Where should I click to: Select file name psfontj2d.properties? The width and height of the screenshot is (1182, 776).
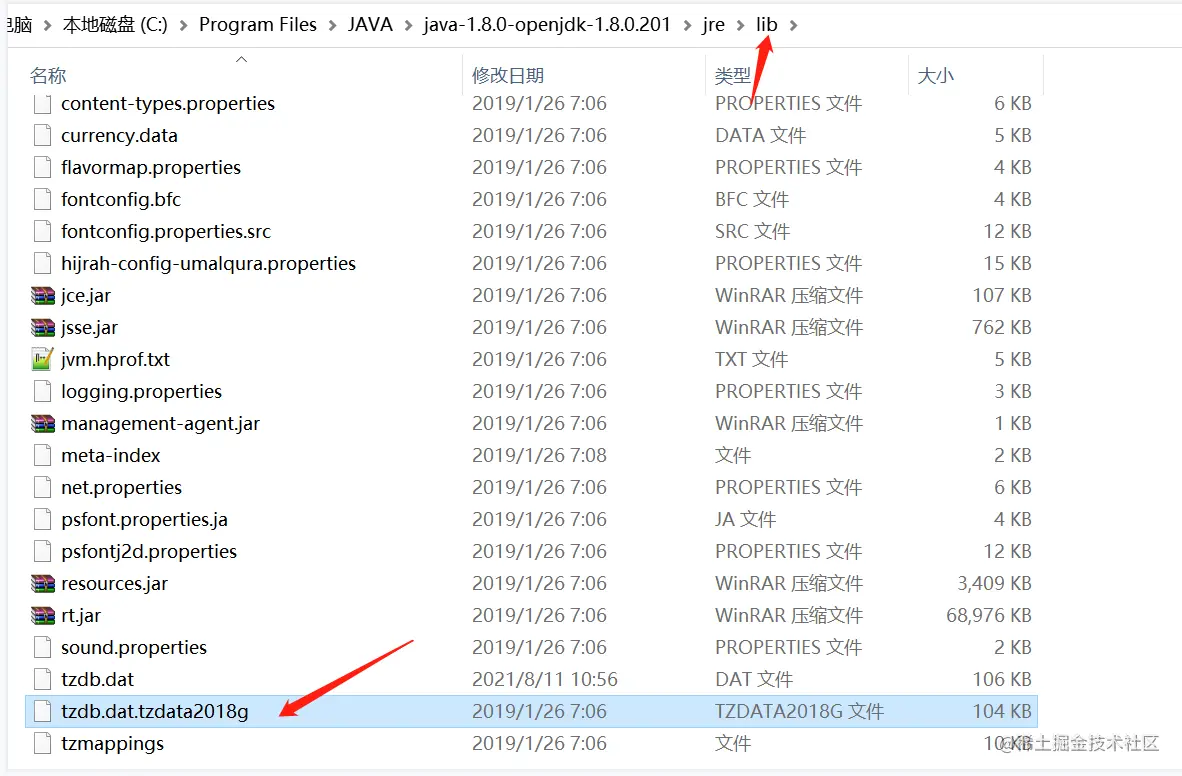click(x=149, y=551)
